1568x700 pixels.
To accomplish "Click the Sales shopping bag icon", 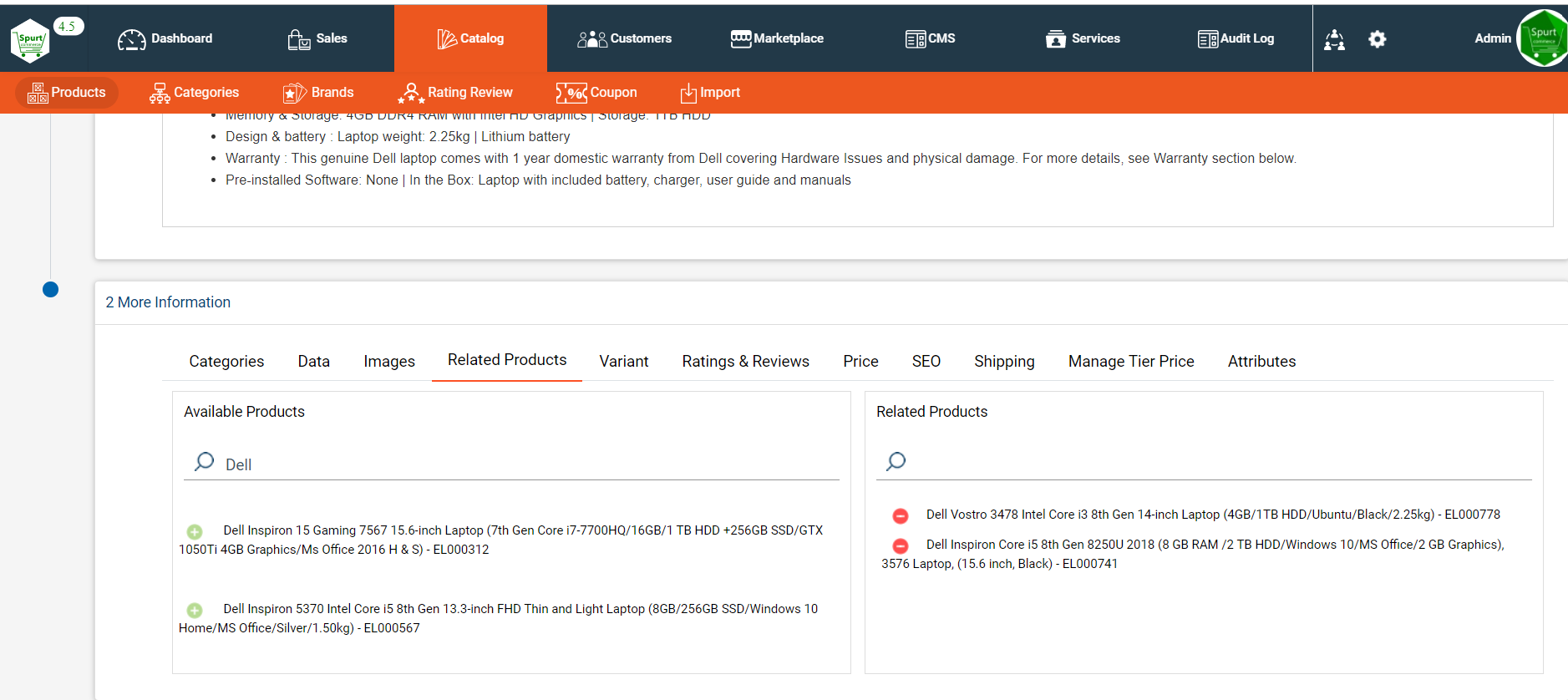I will 299,39.
